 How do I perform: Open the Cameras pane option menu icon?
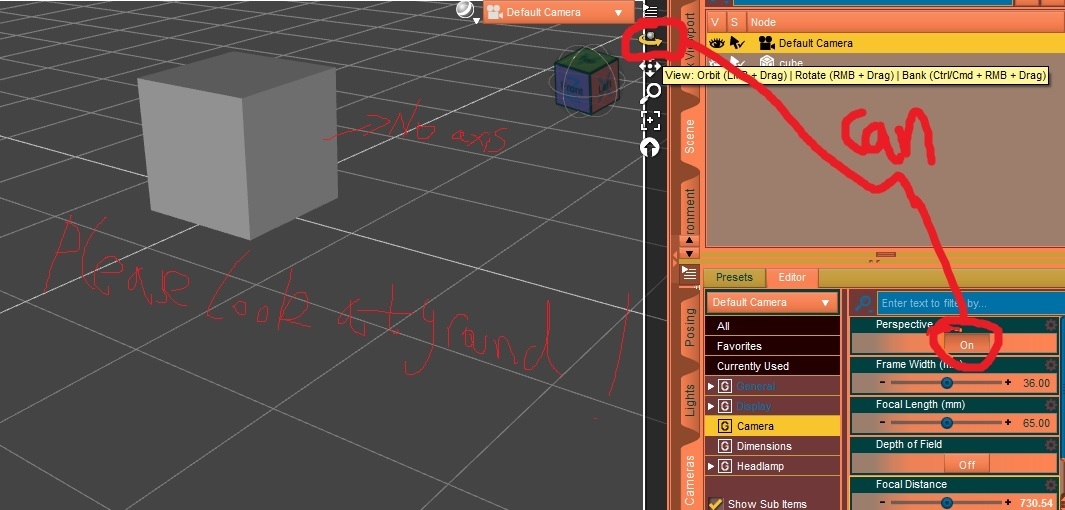click(x=689, y=274)
